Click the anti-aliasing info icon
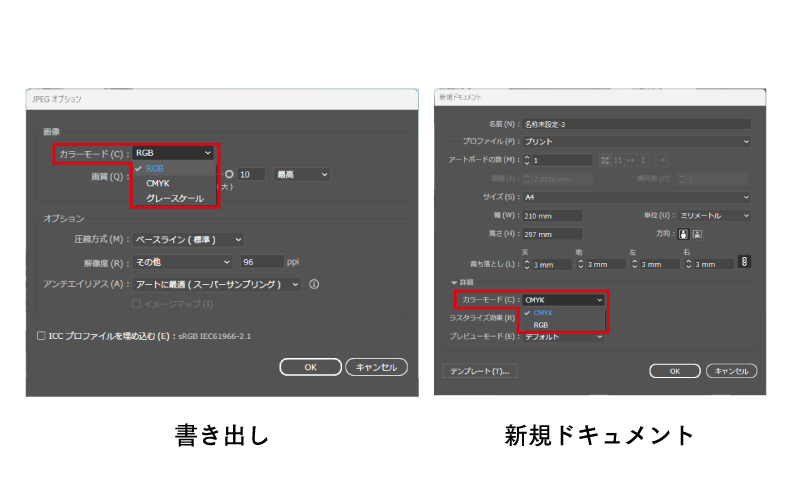Image resolution: width=792 pixels, height=485 pixels. click(314, 284)
